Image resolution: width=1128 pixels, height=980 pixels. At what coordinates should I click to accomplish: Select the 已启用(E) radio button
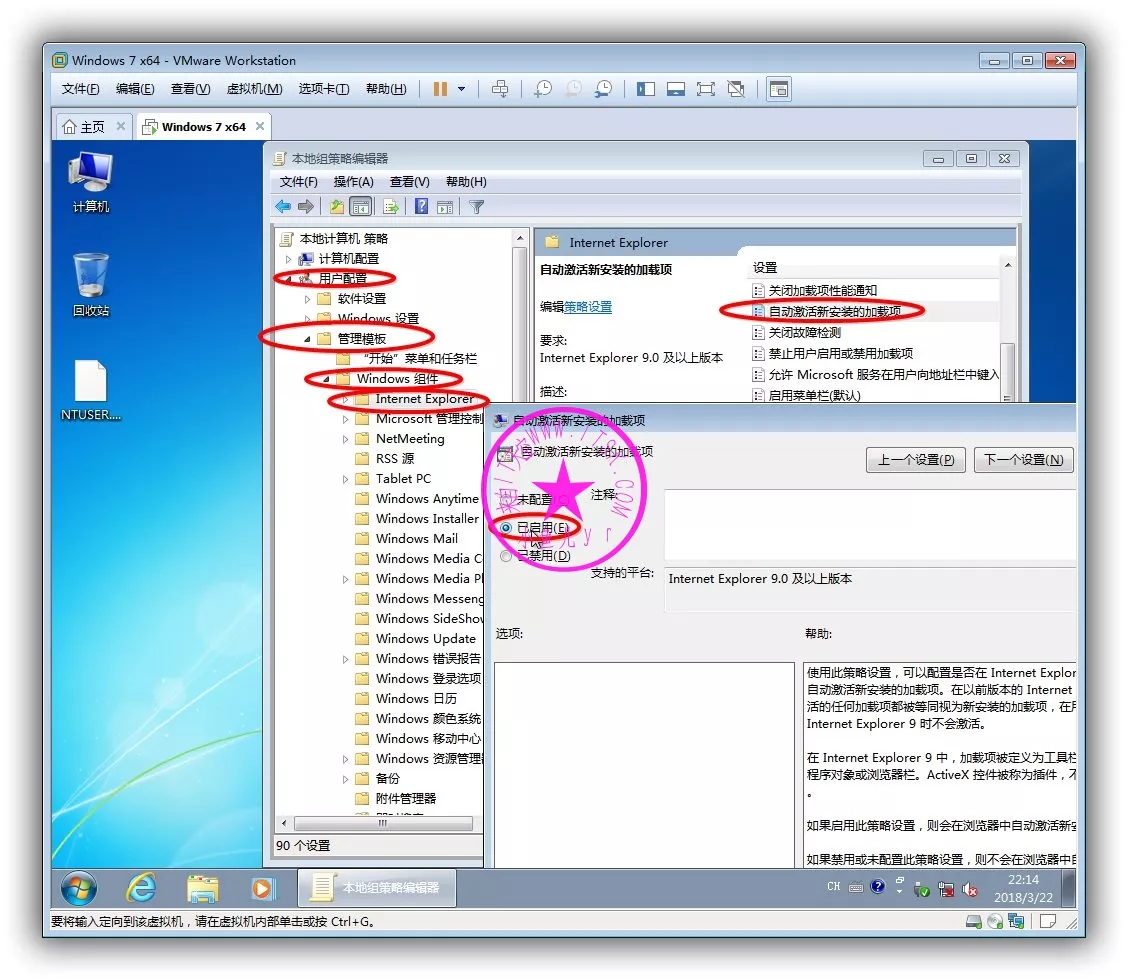tap(506, 527)
